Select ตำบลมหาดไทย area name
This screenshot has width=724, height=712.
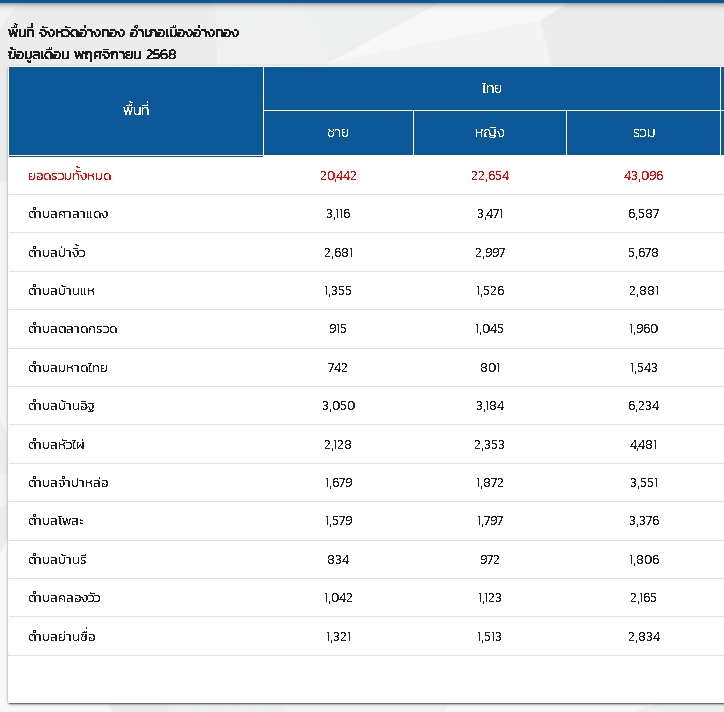coord(68,368)
